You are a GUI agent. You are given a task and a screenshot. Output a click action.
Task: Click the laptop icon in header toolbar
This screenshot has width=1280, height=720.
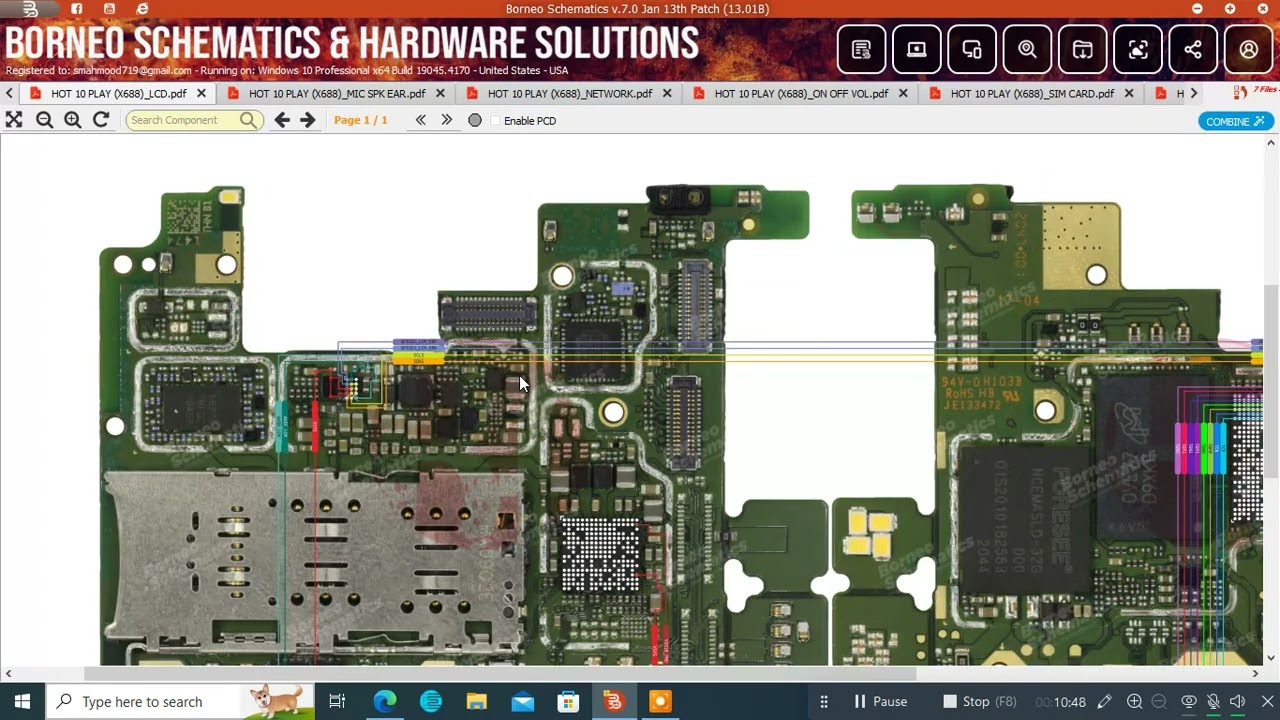[x=916, y=50]
